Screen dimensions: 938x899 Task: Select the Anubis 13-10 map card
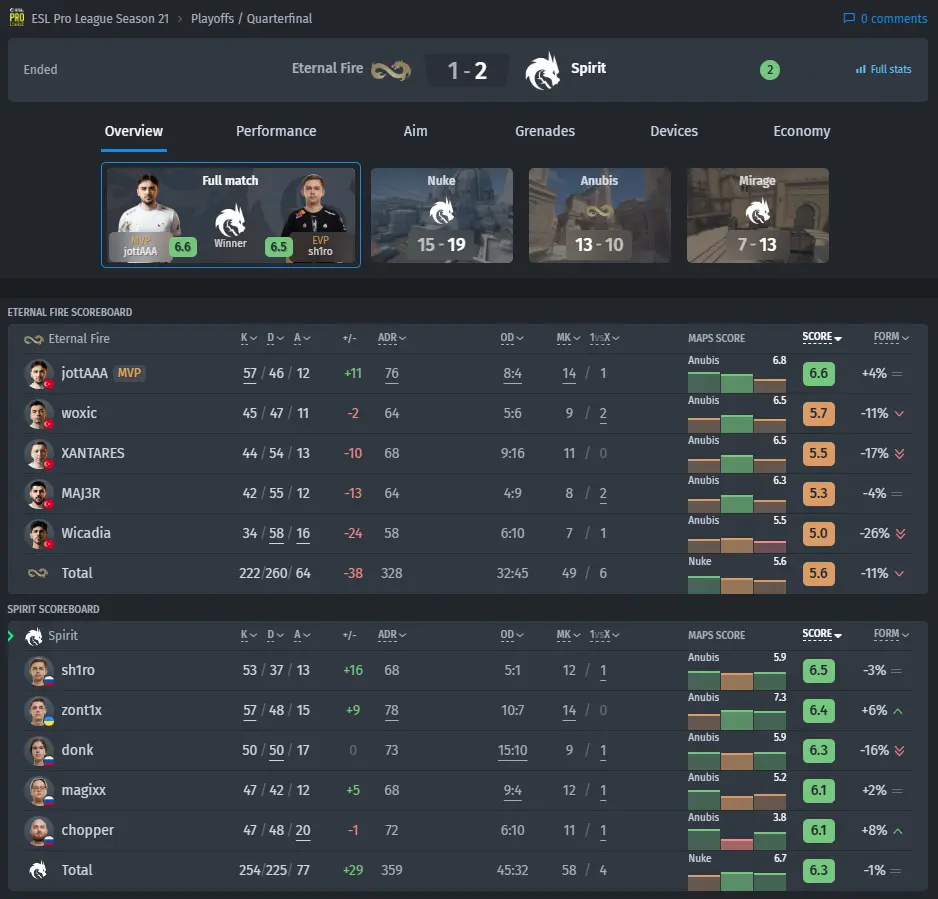pyautogui.click(x=599, y=215)
